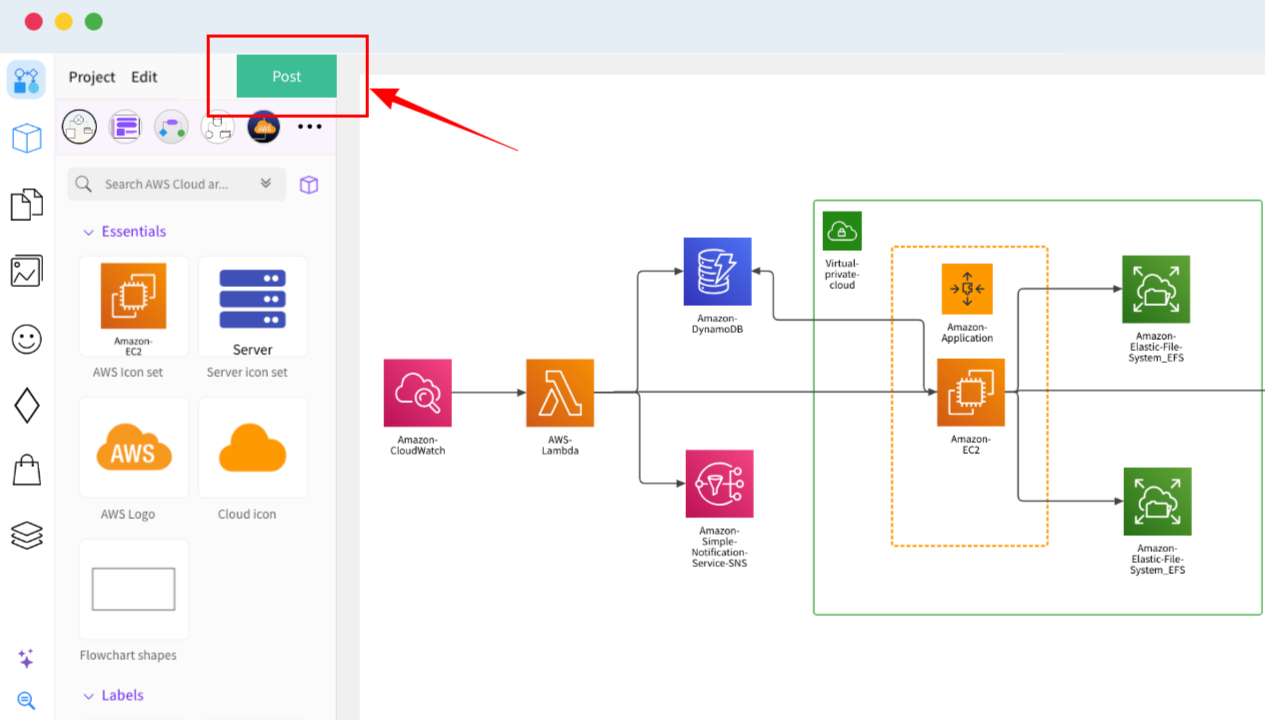Choose the AWS Icon set thumbnail
Viewport: 1265px width, 720px height.
[x=134, y=307]
